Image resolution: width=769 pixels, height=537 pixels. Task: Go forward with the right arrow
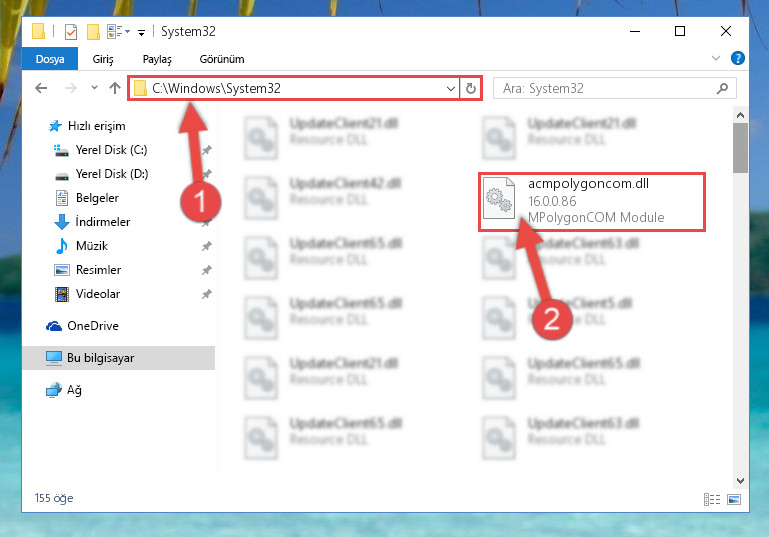71,88
